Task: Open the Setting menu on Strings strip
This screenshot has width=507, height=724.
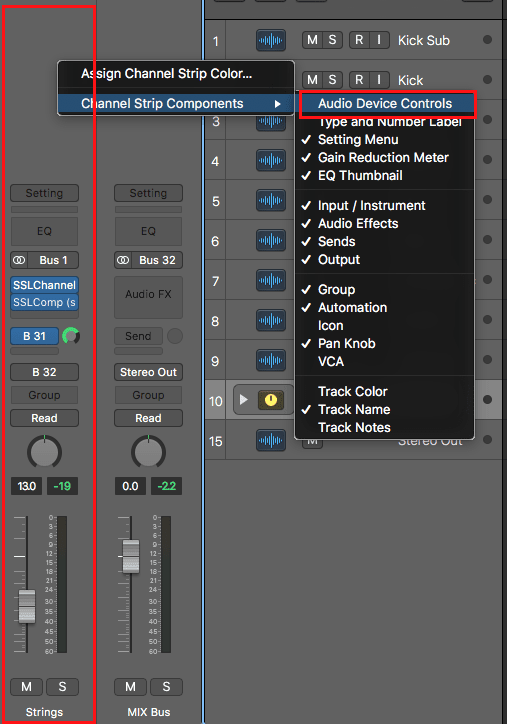Action: coord(44,193)
